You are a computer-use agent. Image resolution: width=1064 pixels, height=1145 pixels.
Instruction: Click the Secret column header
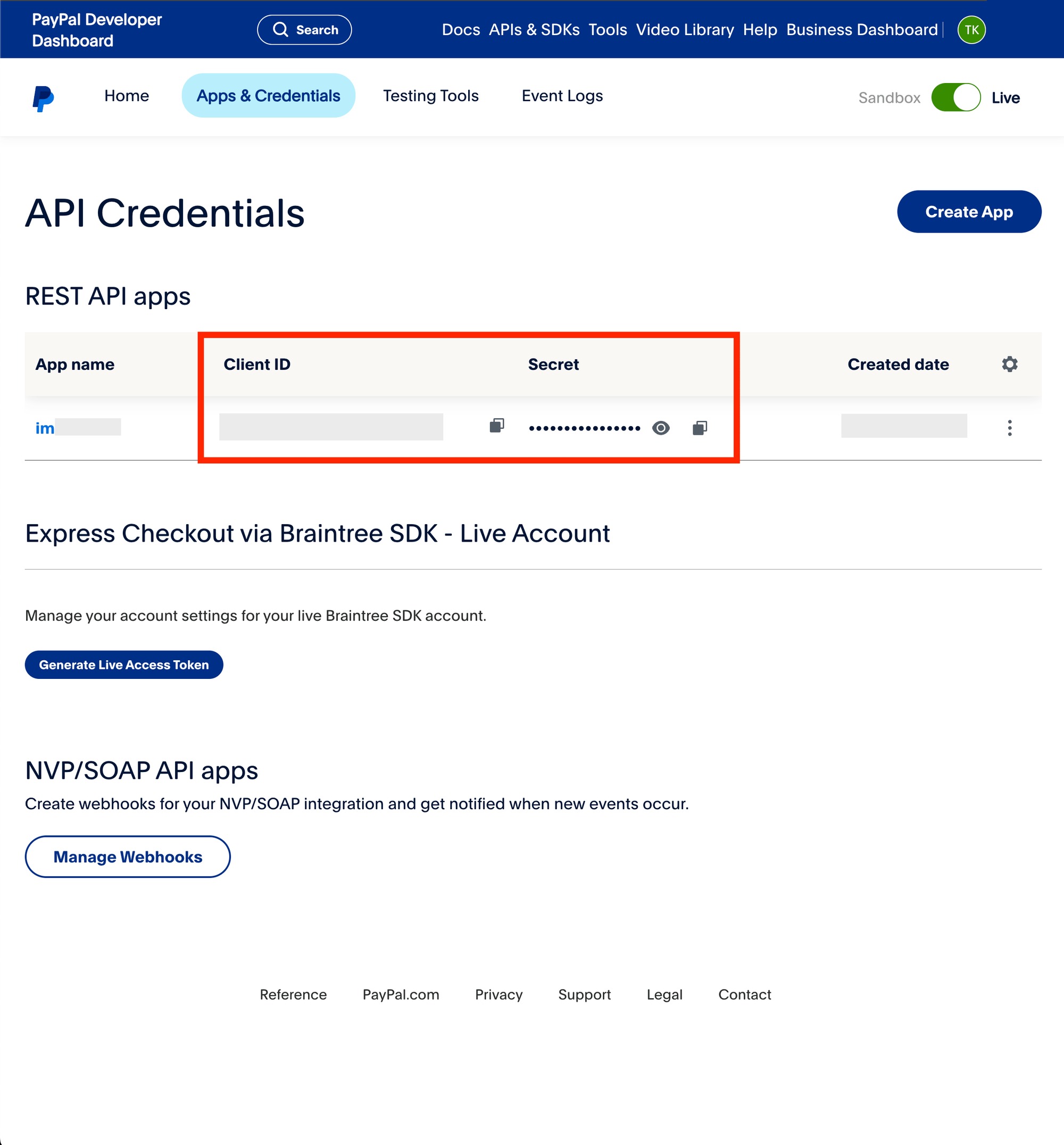tap(553, 364)
